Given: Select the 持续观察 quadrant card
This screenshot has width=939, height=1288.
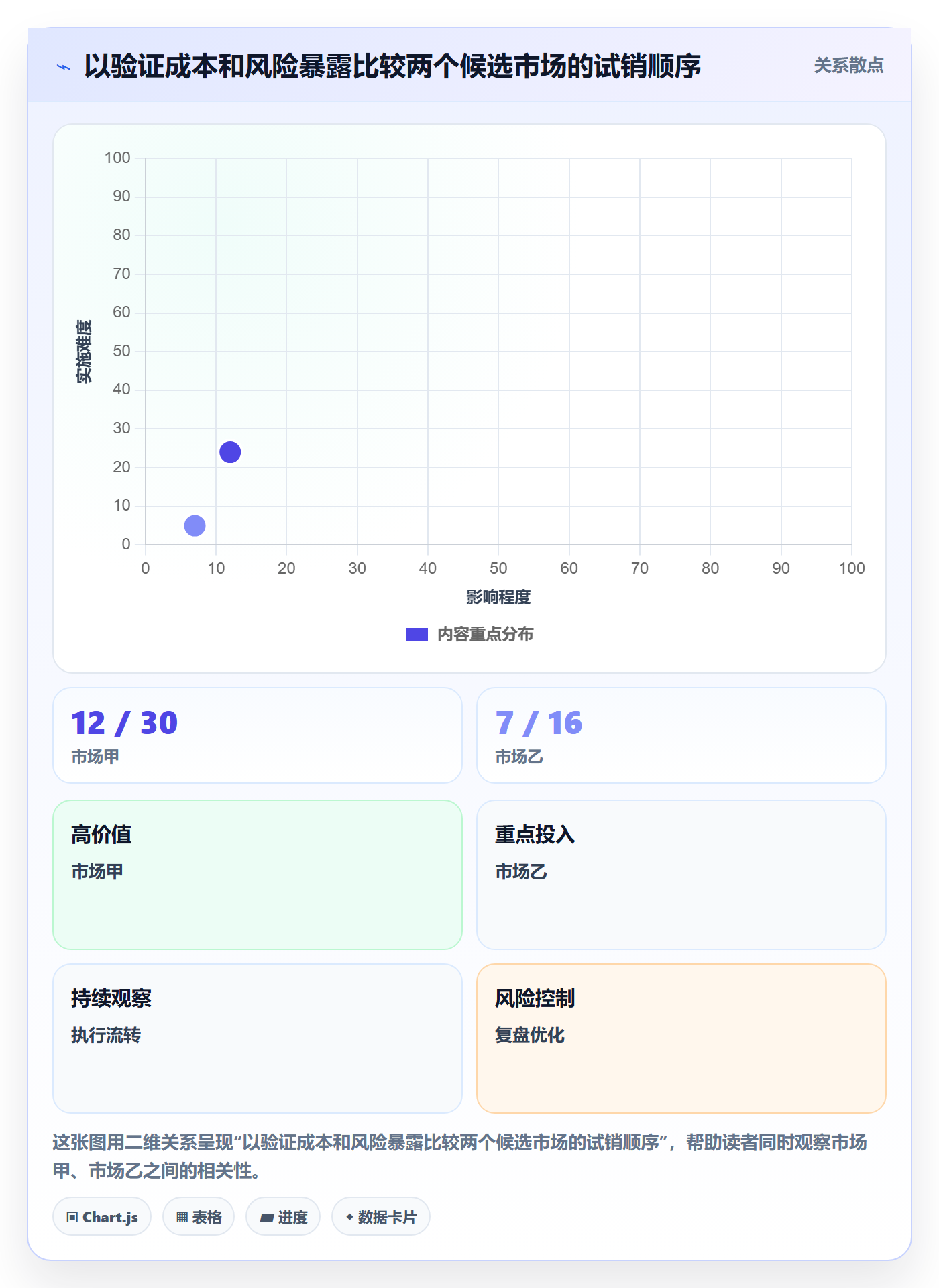Looking at the screenshot, I should coord(258,1038).
